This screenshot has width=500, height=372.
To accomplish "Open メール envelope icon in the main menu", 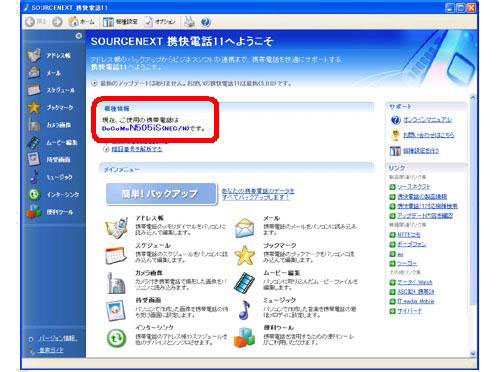I will pyautogui.click(x=245, y=228).
